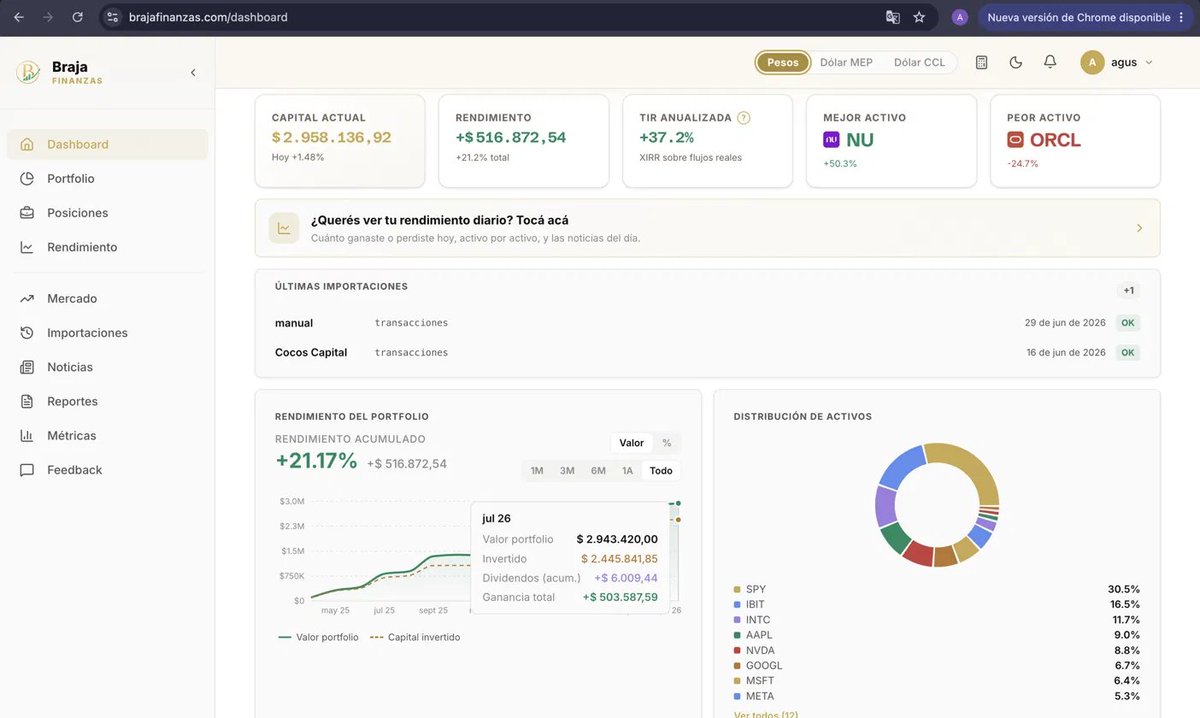Open Importaciones in the sidebar

107,333
